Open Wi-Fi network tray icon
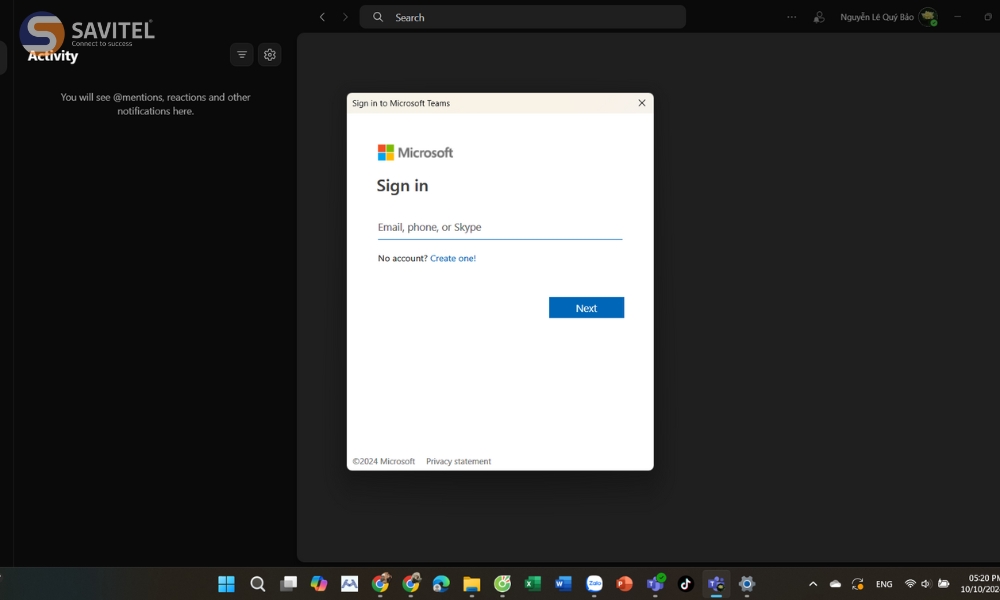This screenshot has height=600, width=1000. tap(910, 583)
